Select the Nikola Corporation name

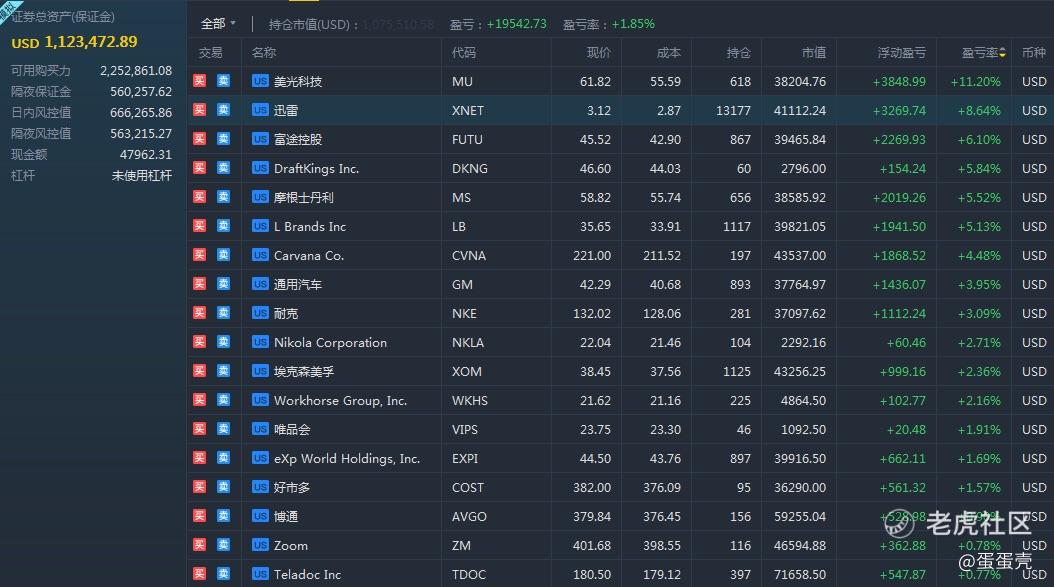pyautogui.click(x=330, y=342)
